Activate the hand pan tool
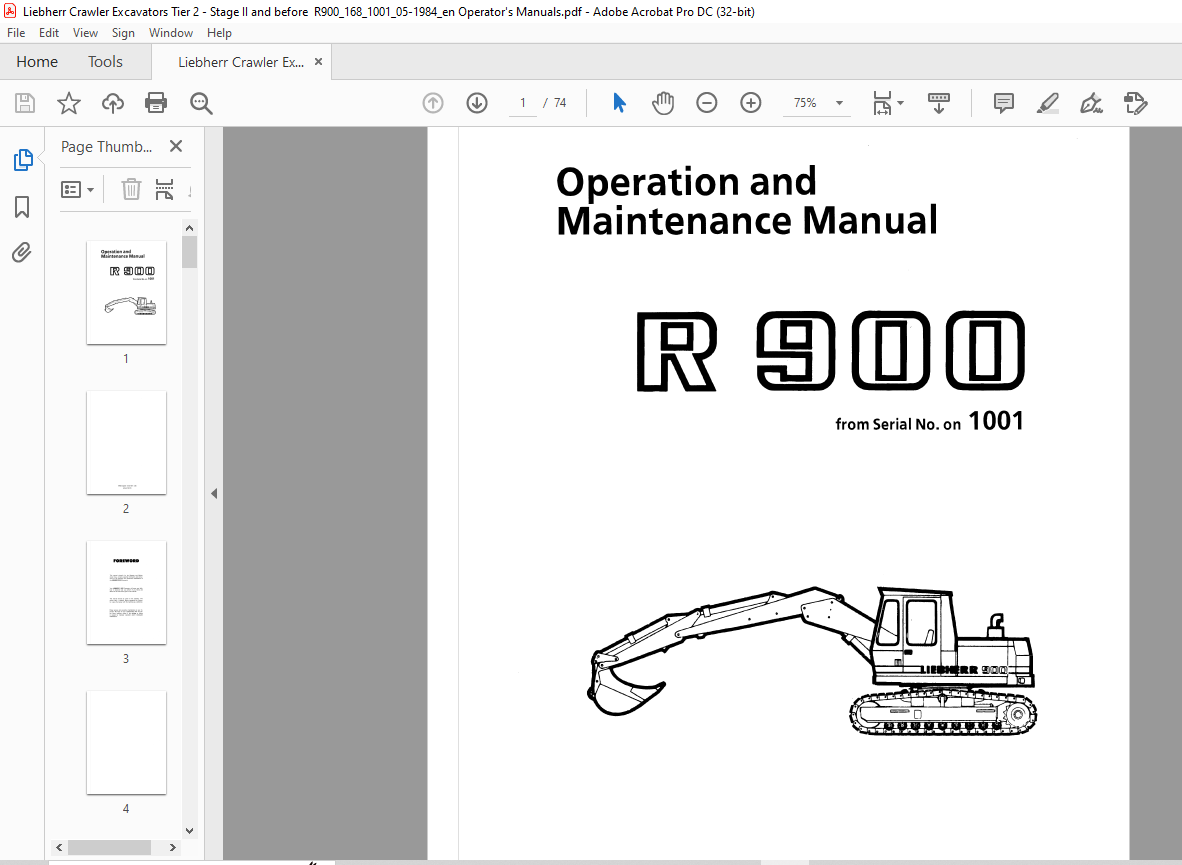Image resolution: width=1182 pixels, height=865 pixels. pos(663,103)
